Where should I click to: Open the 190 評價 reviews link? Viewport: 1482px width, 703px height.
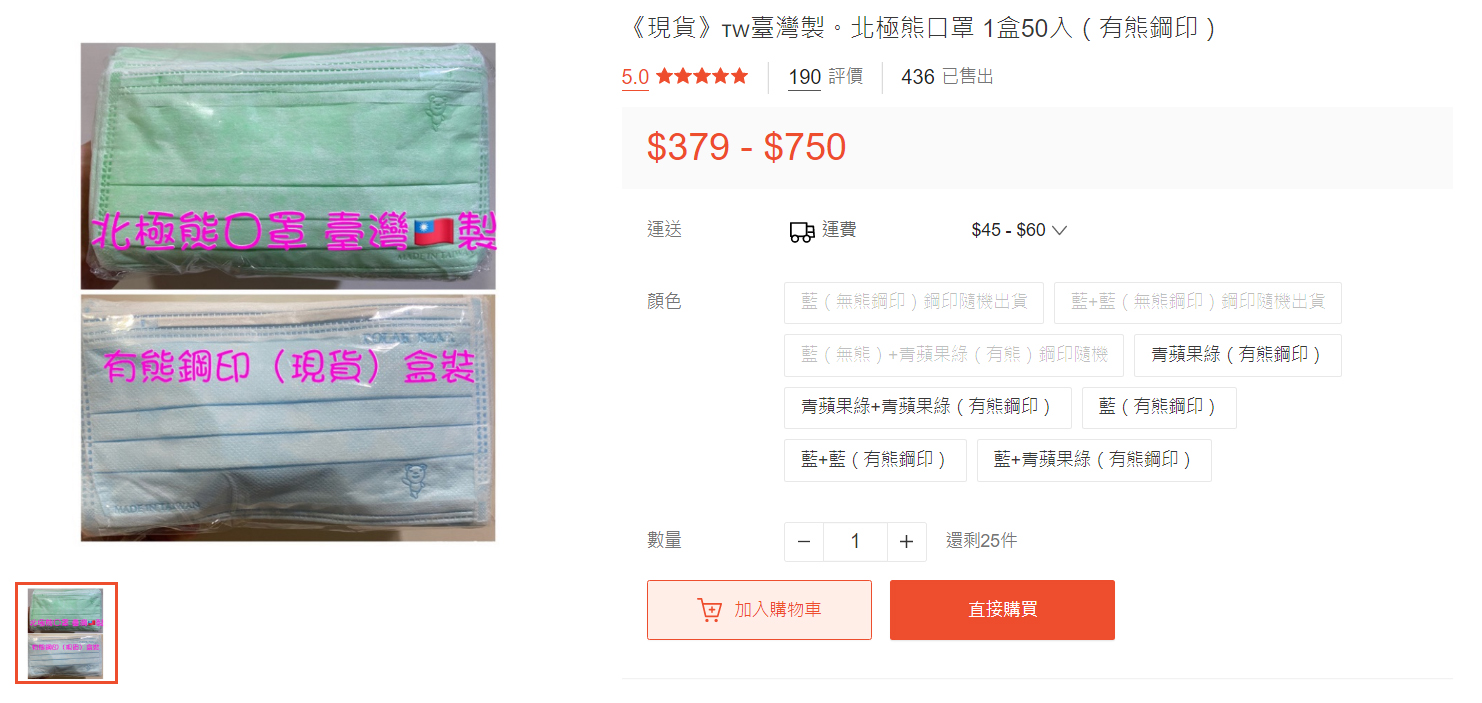[825, 77]
